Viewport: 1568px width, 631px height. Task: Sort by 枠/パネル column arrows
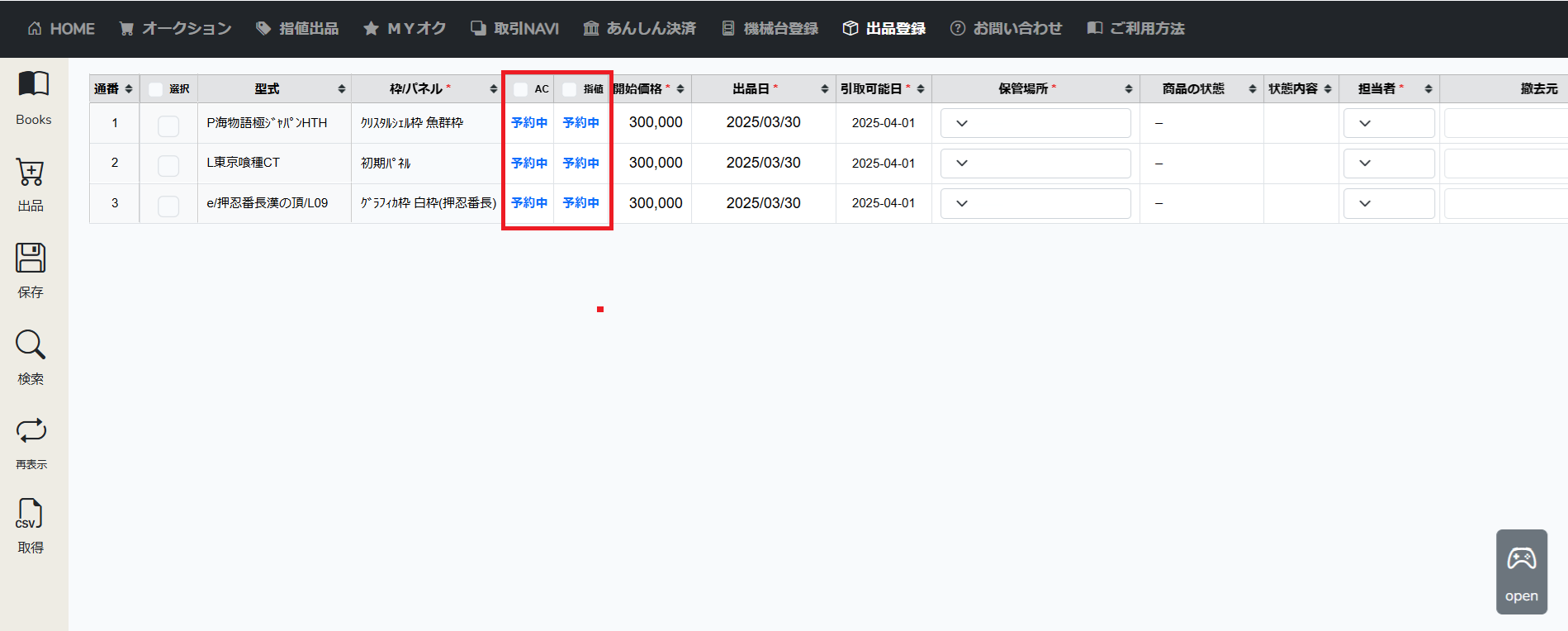coord(494,89)
